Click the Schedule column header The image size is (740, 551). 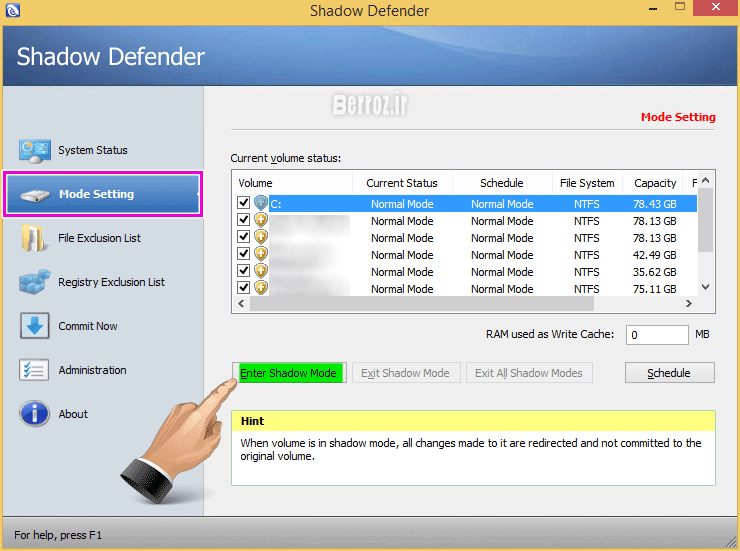click(502, 183)
